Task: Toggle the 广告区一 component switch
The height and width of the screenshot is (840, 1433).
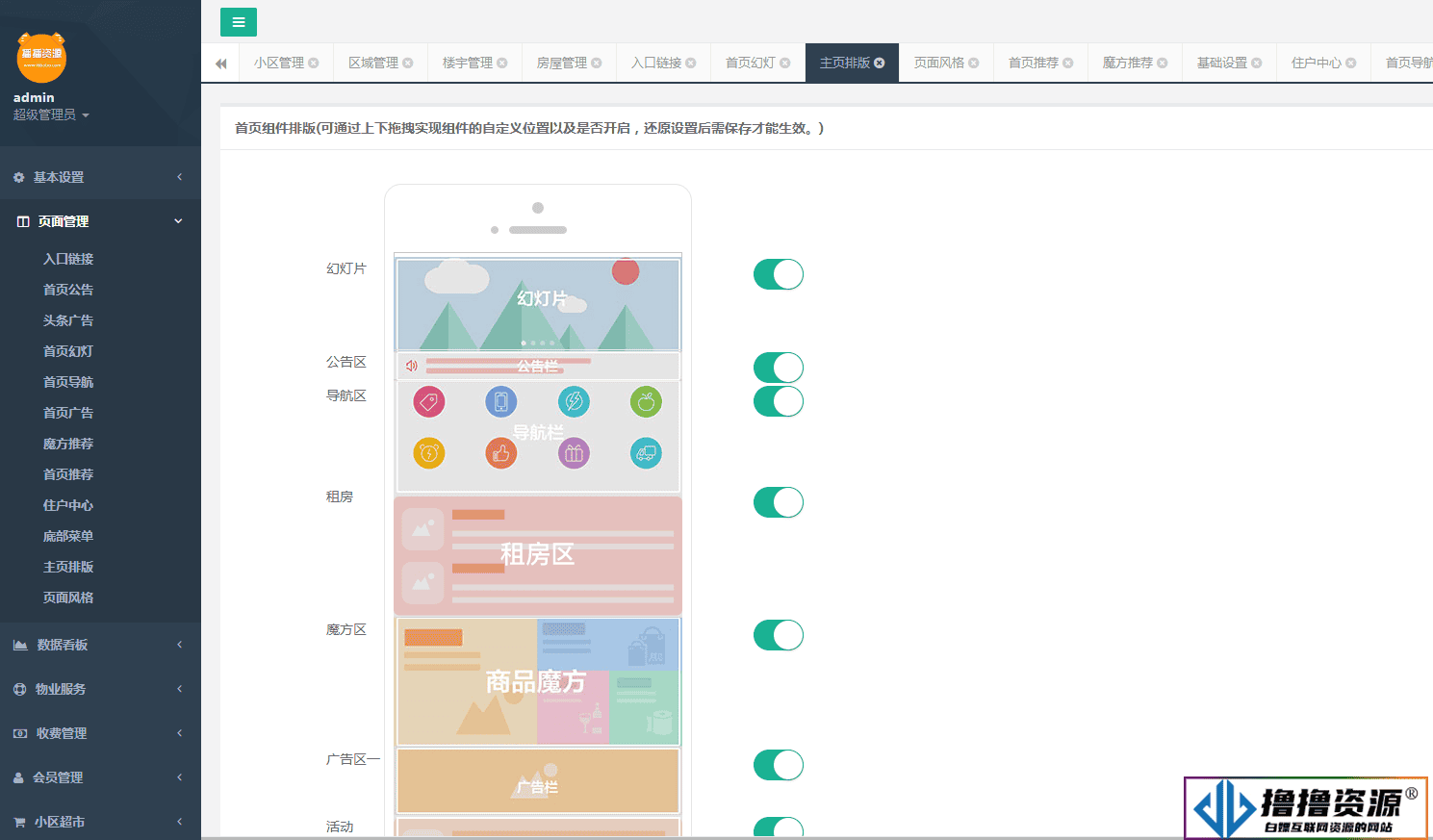Action: (779, 765)
